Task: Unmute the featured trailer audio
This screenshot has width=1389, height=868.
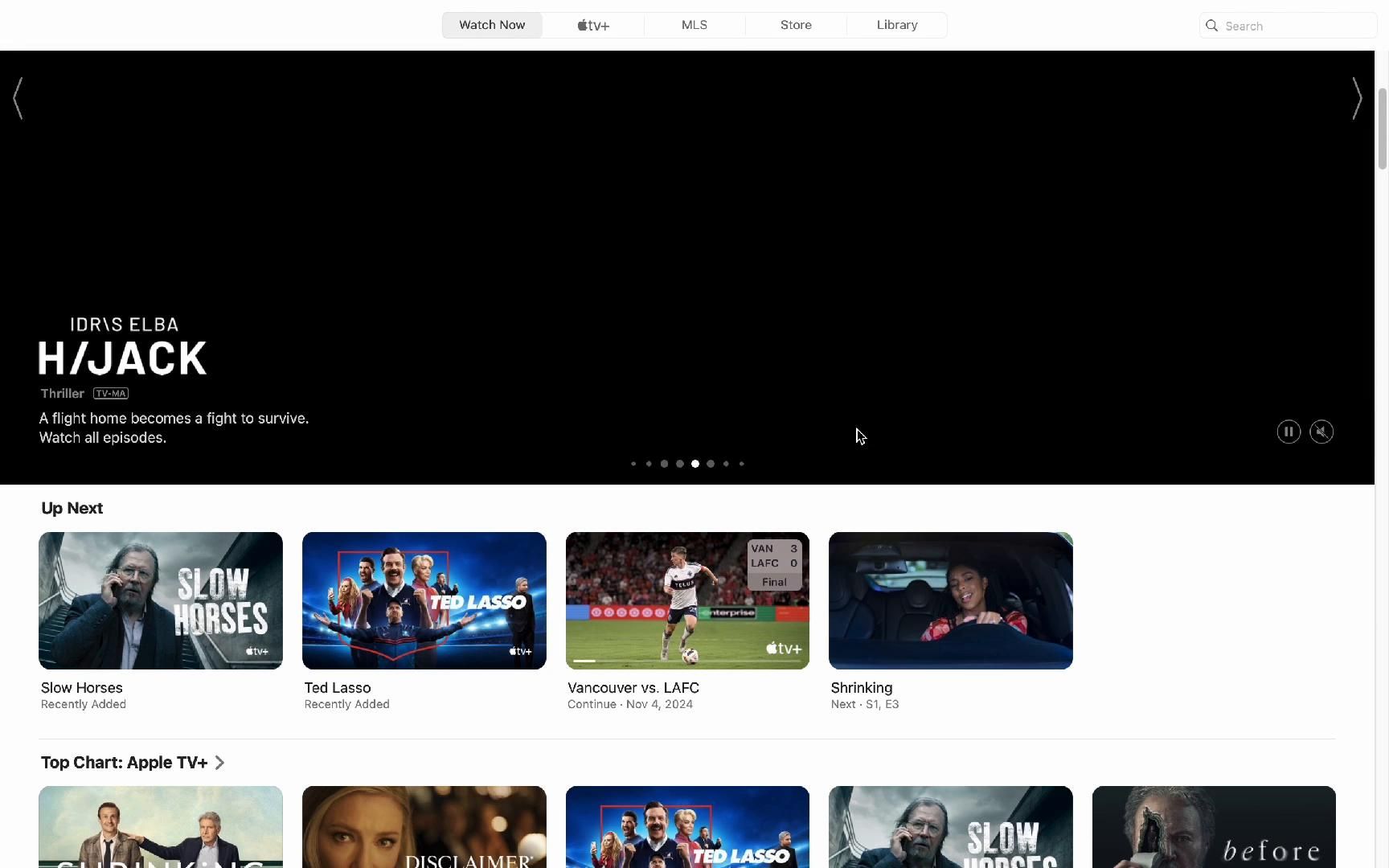Action: 1321,432
